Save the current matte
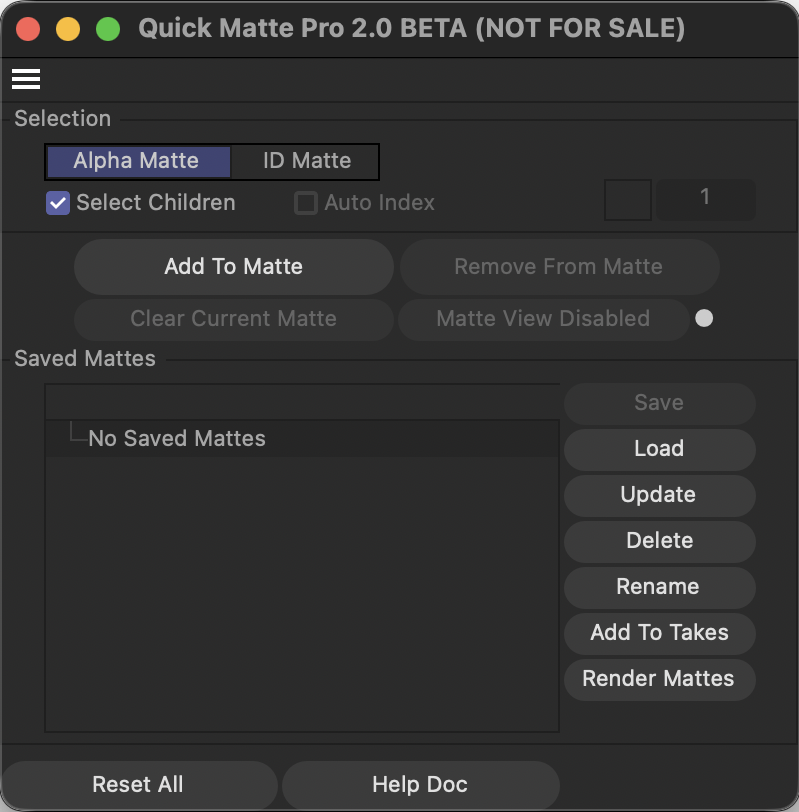The image size is (799, 812). coord(659,403)
